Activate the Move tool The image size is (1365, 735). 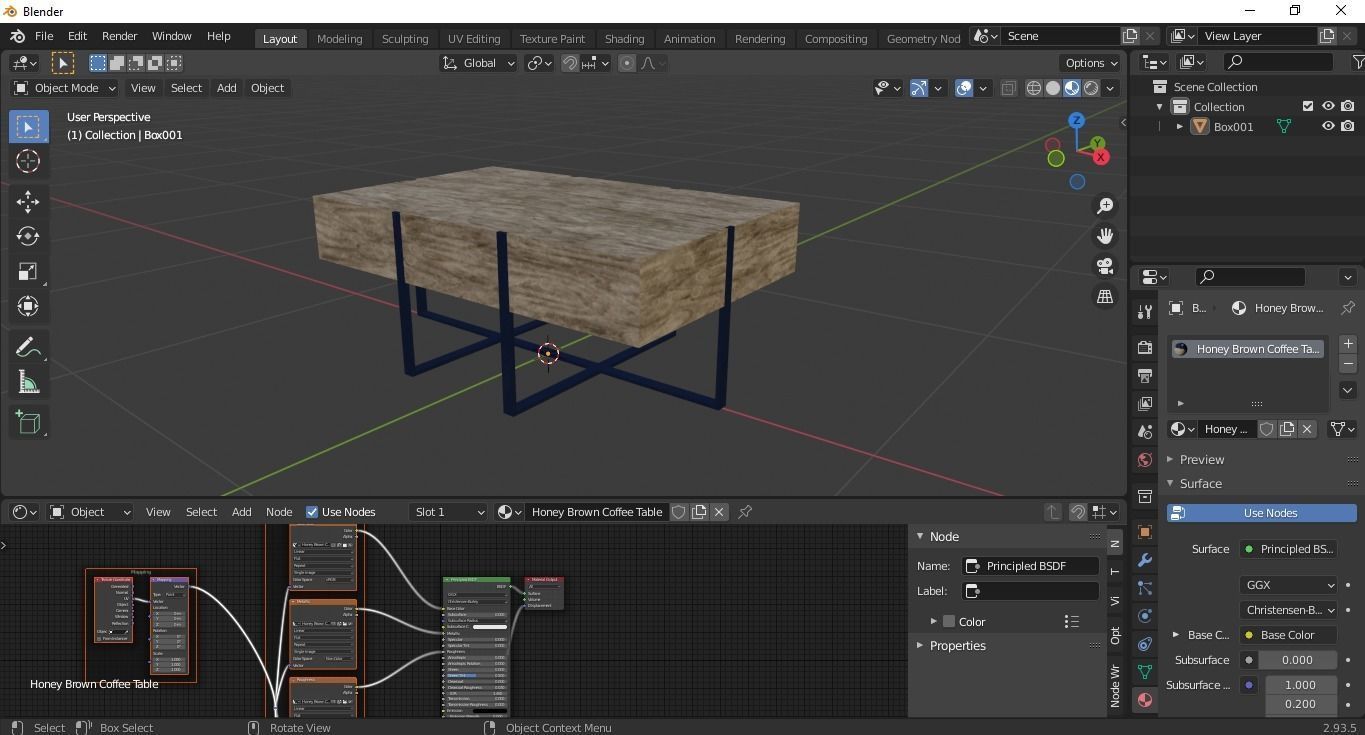pyautogui.click(x=28, y=201)
